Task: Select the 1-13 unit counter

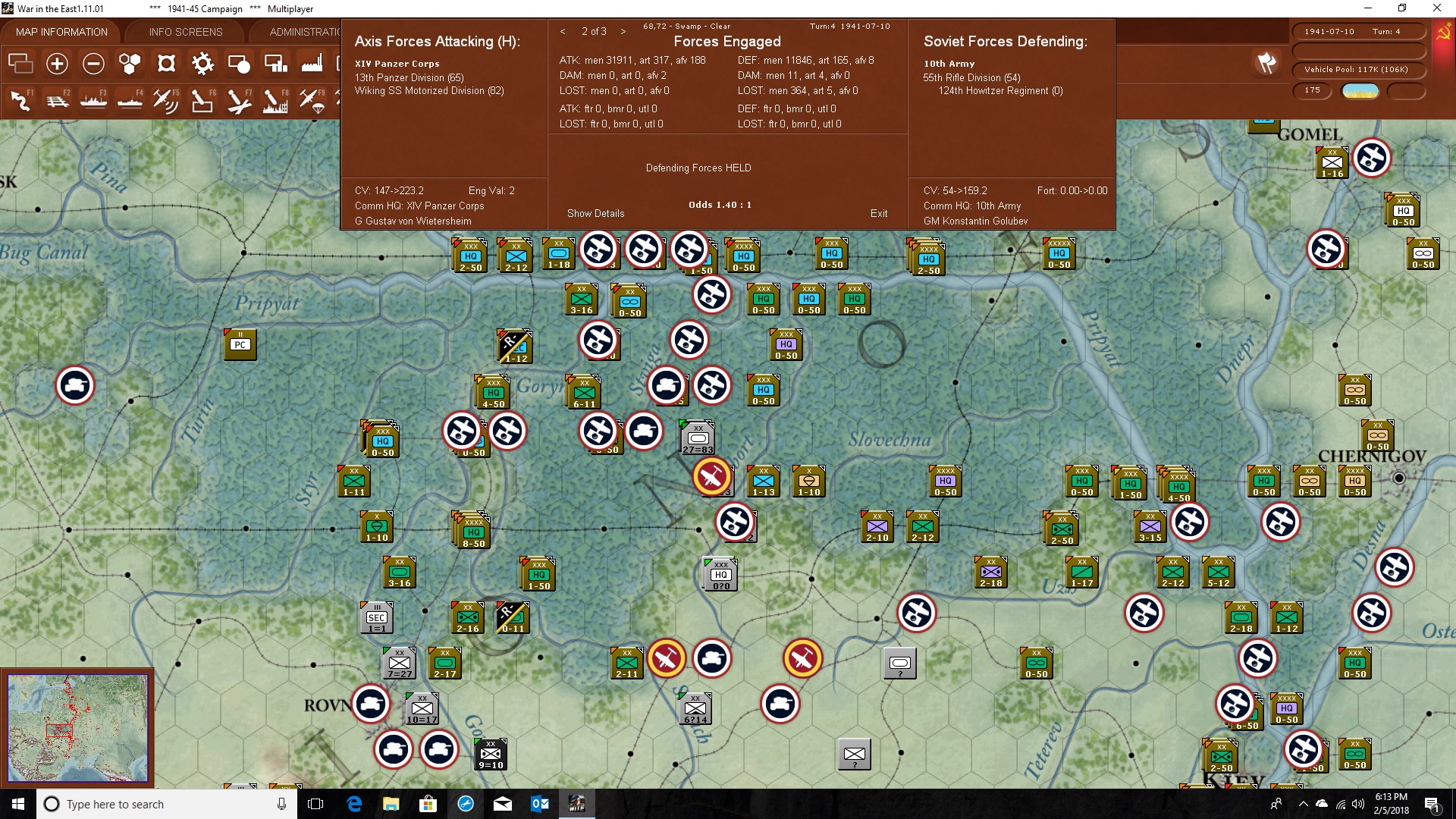Action: click(764, 481)
